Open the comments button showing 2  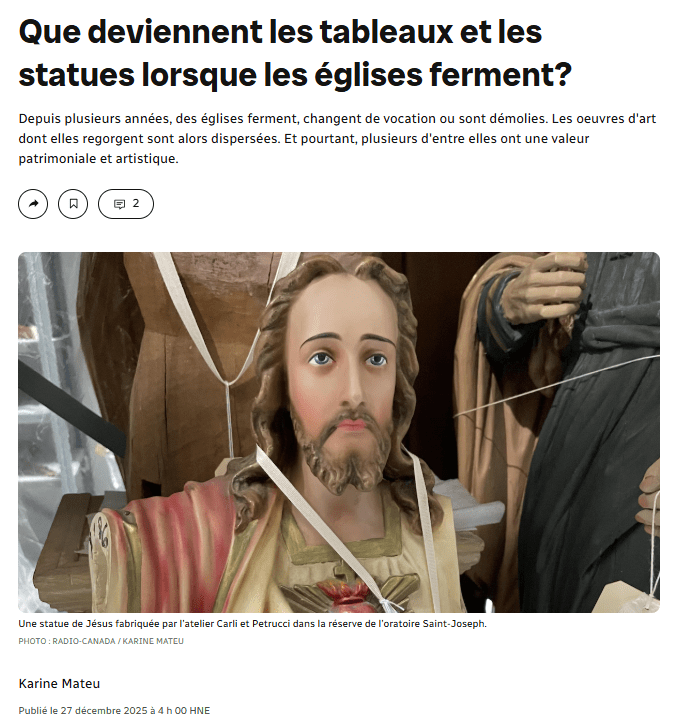click(126, 204)
